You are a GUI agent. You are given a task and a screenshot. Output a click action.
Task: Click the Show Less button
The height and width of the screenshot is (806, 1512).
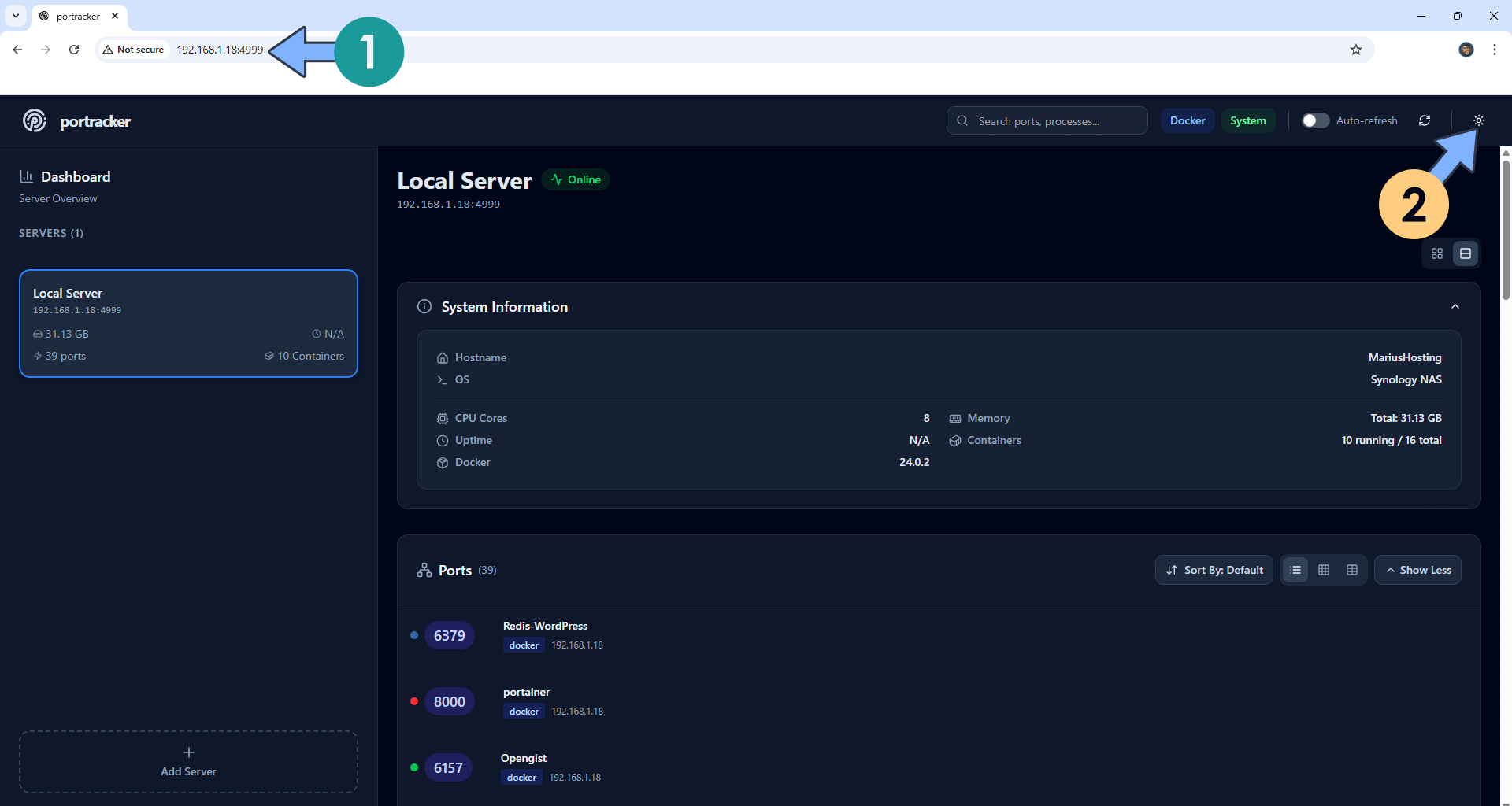coord(1417,570)
